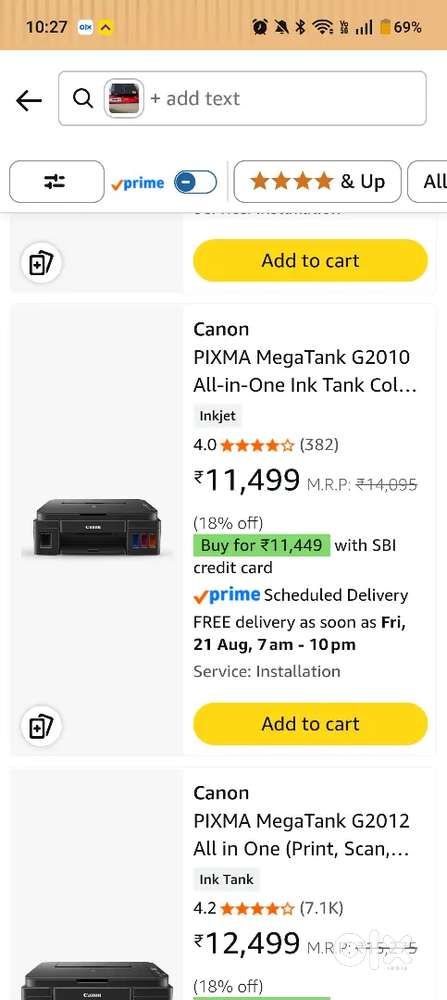The image size is (447, 1000).
Task: Add Canon G2010 printer to cart
Action: pos(311,724)
